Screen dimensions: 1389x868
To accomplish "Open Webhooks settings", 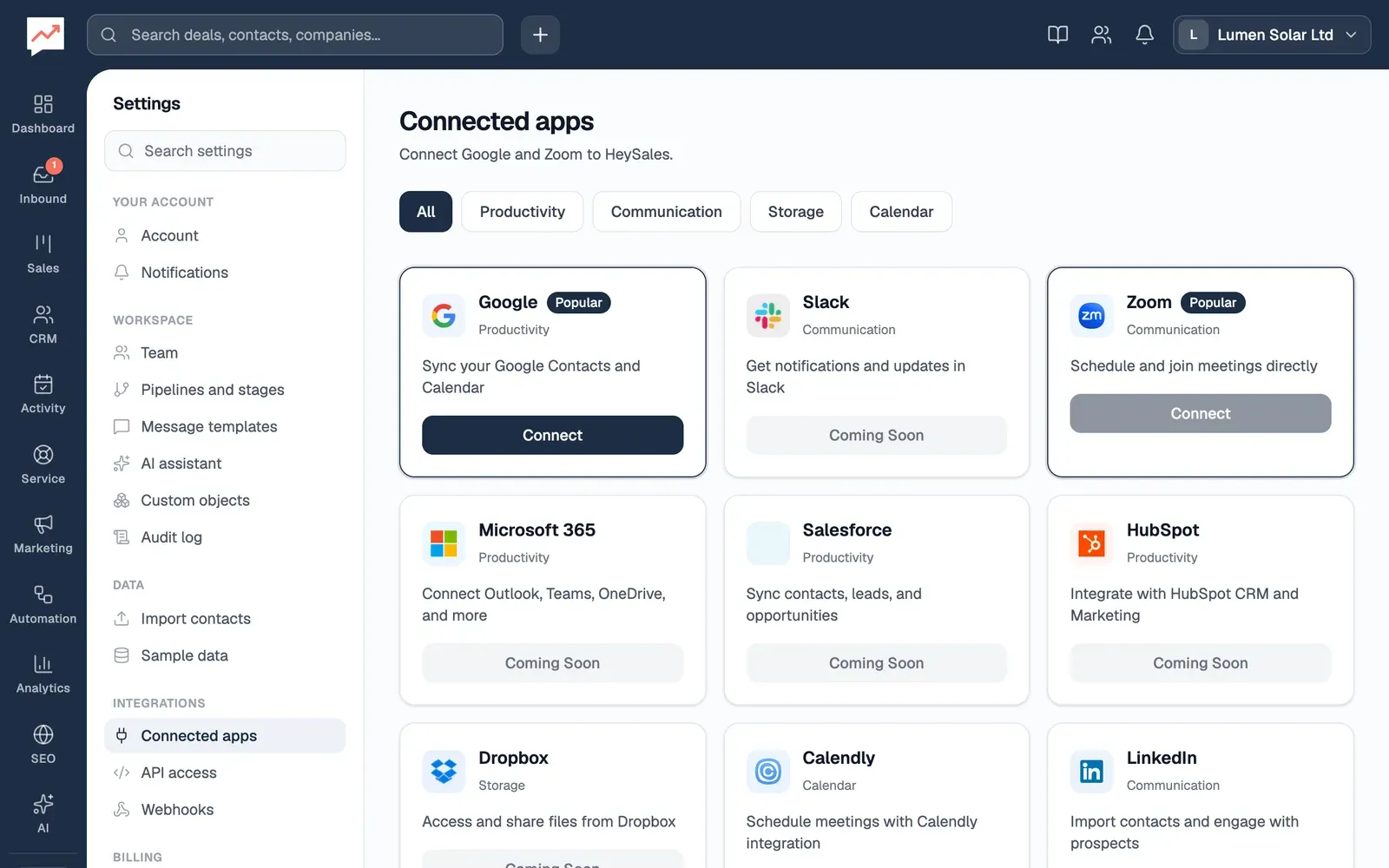I will [x=225, y=810].
